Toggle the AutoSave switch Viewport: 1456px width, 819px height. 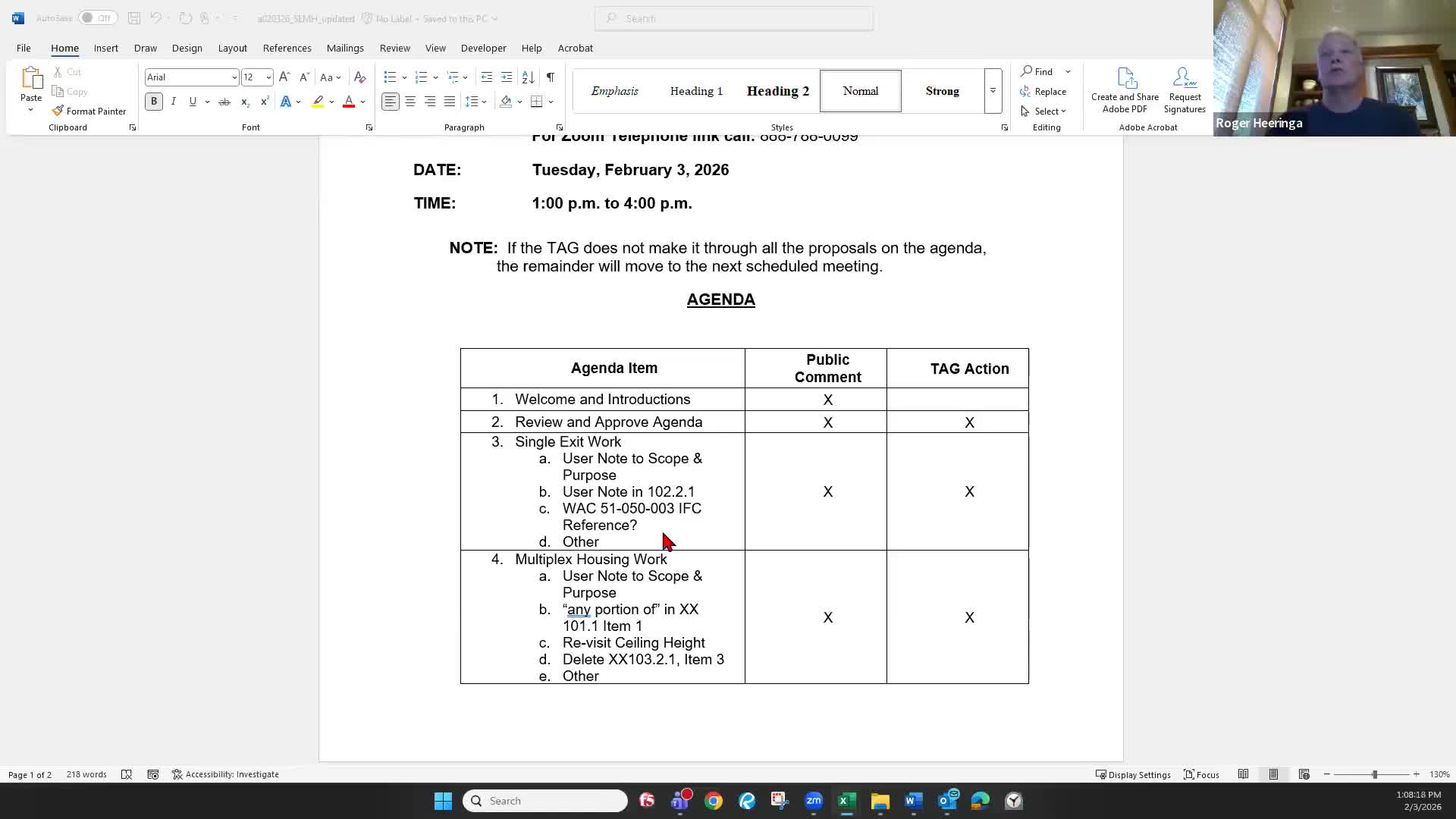98,18
